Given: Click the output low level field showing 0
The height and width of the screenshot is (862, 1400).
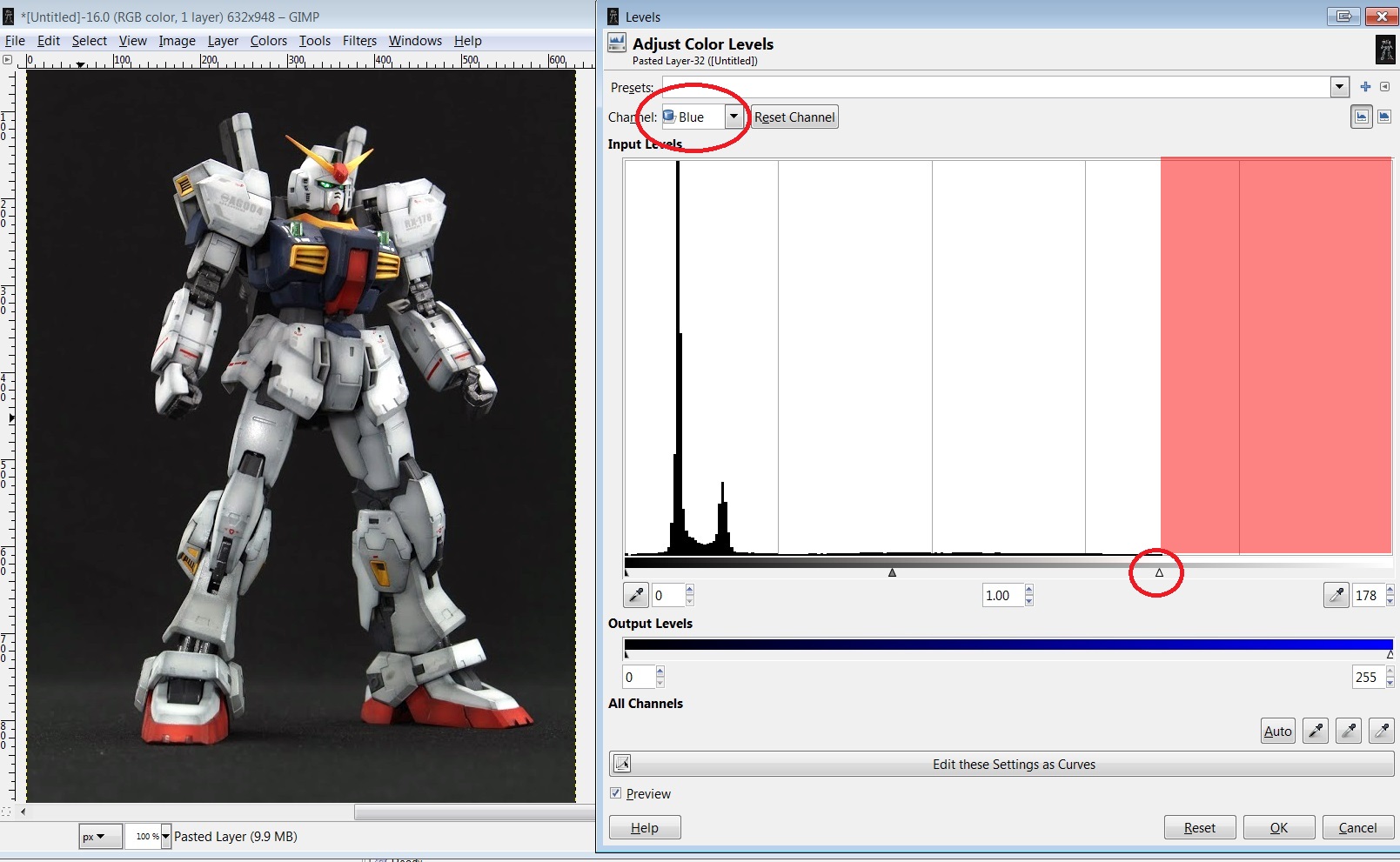Looking at the screenshot, I should point(638,677).
